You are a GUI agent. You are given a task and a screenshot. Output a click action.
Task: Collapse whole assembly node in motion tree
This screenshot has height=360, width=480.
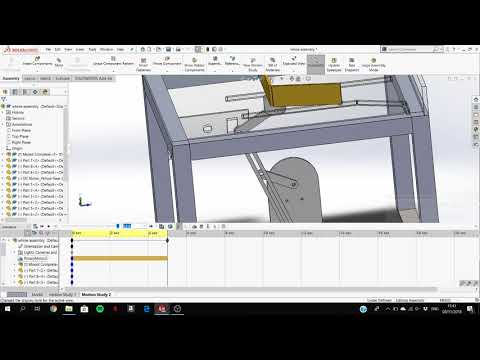coord(9,240)
